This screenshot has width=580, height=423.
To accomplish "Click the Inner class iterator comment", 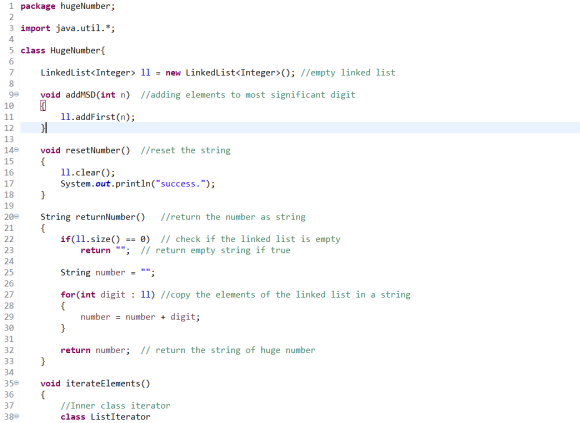I will click(115, 406).
